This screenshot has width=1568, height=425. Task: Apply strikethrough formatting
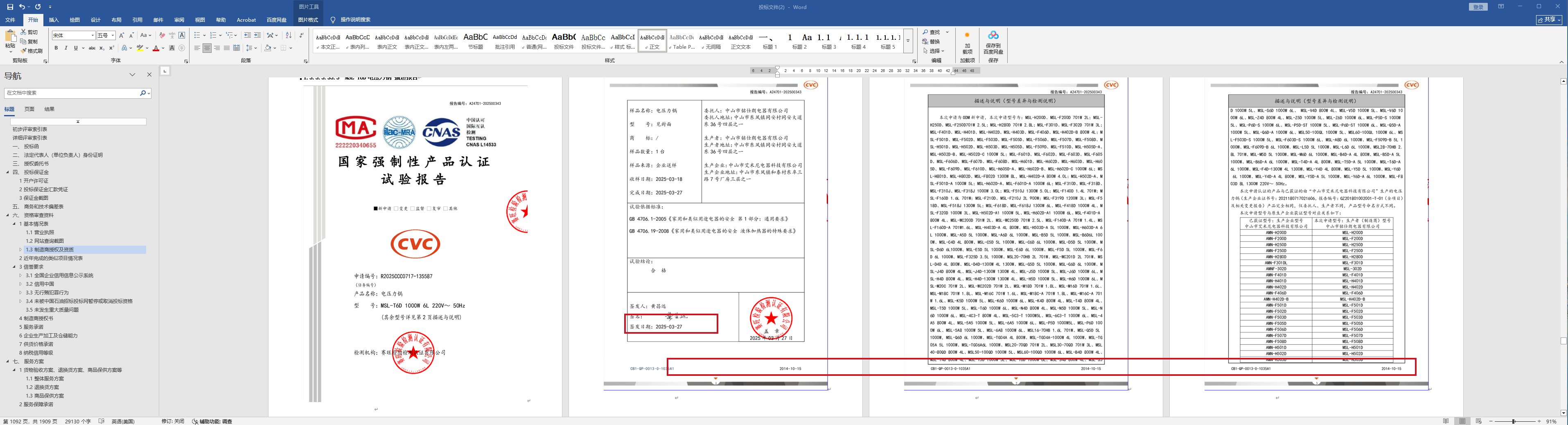pos(92,48)
